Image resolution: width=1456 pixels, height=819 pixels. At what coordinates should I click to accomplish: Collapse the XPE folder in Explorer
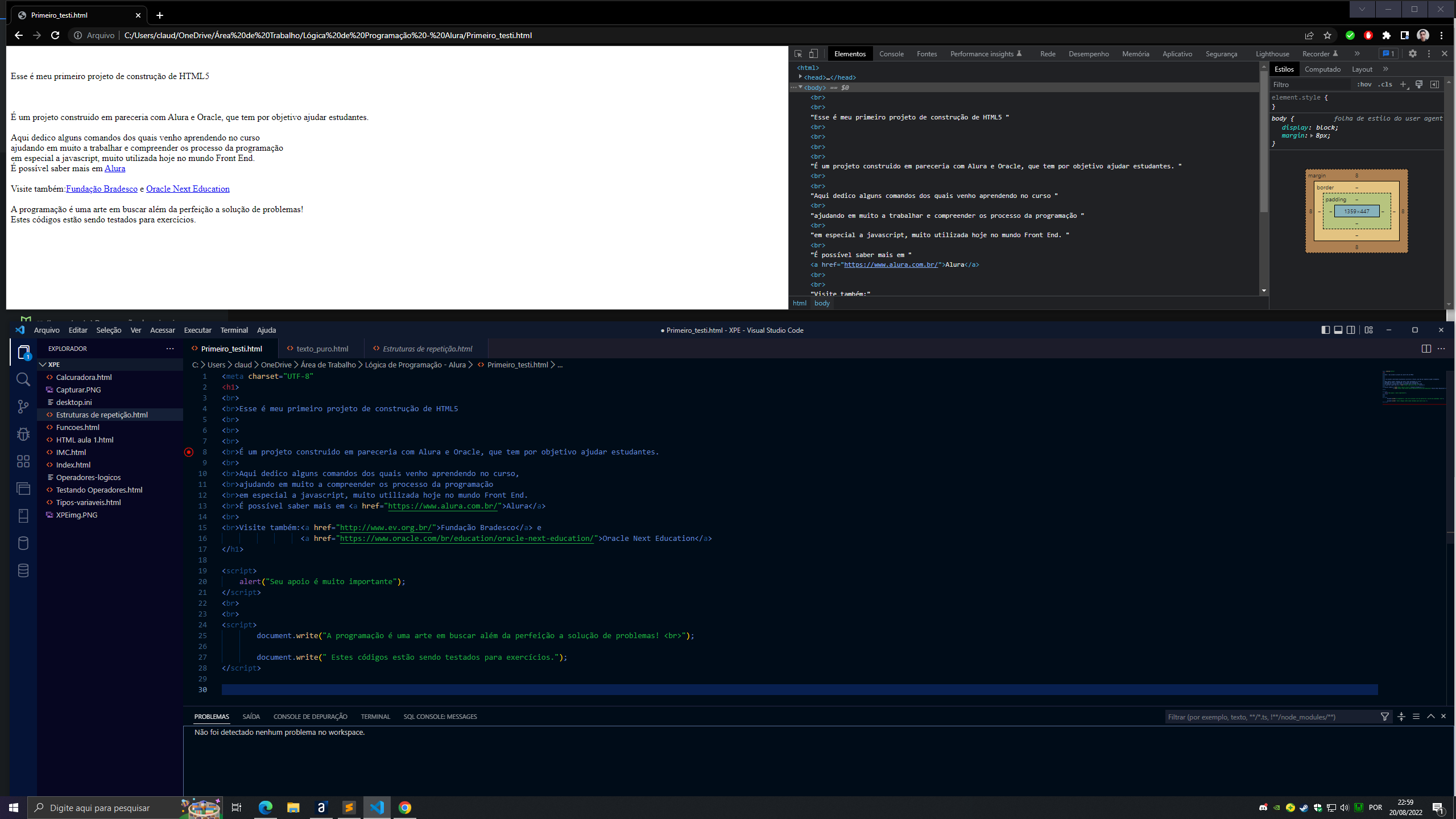click(x=43, y=365)
